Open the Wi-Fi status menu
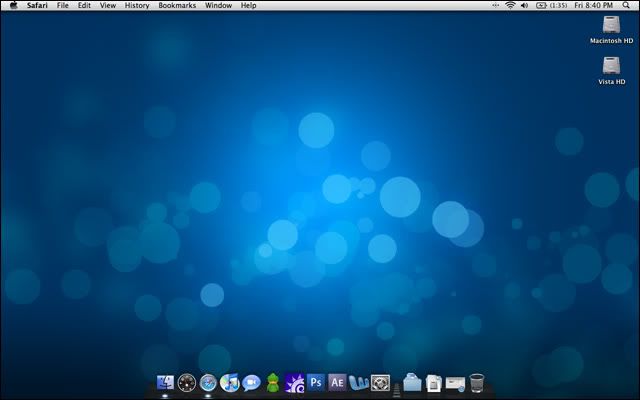 (510, 5)
